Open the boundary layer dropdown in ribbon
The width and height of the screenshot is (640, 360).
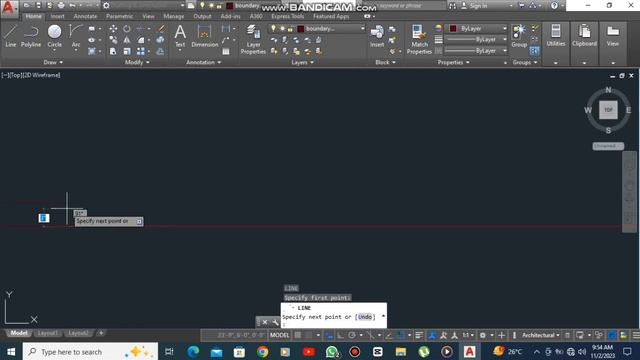(317, 29)
